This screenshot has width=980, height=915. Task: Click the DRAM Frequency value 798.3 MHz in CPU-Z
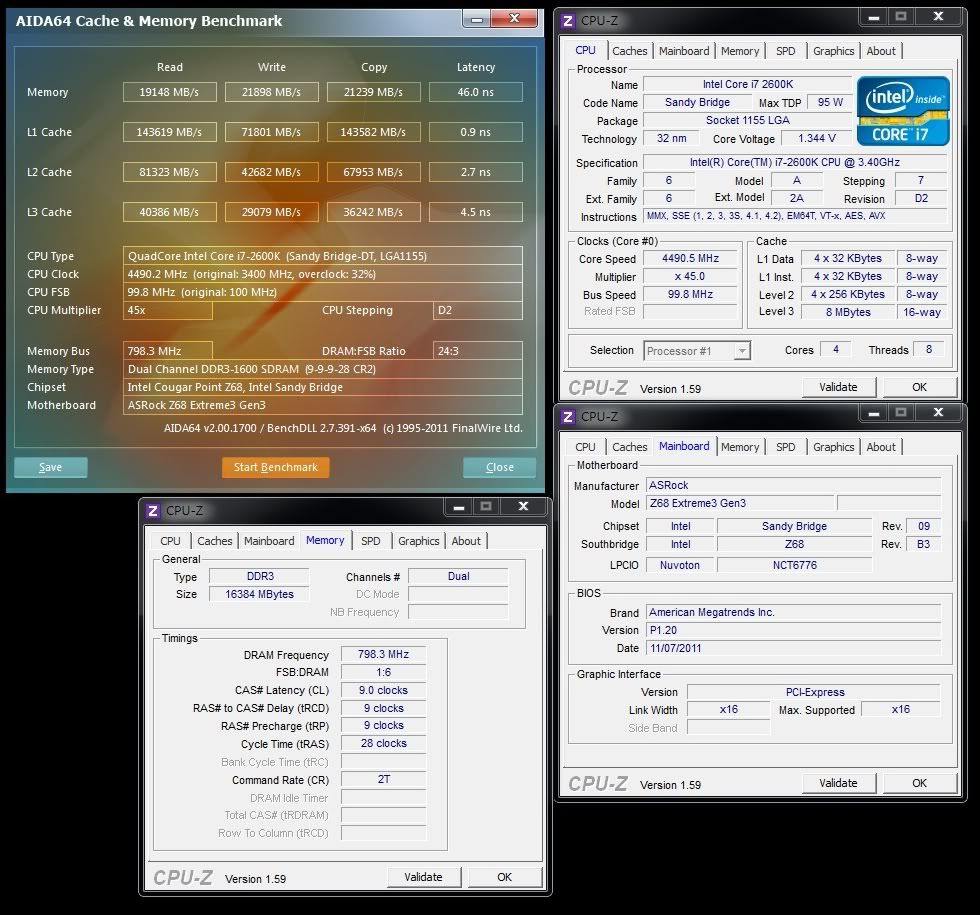pyautogui.click(x=383, y=654)
